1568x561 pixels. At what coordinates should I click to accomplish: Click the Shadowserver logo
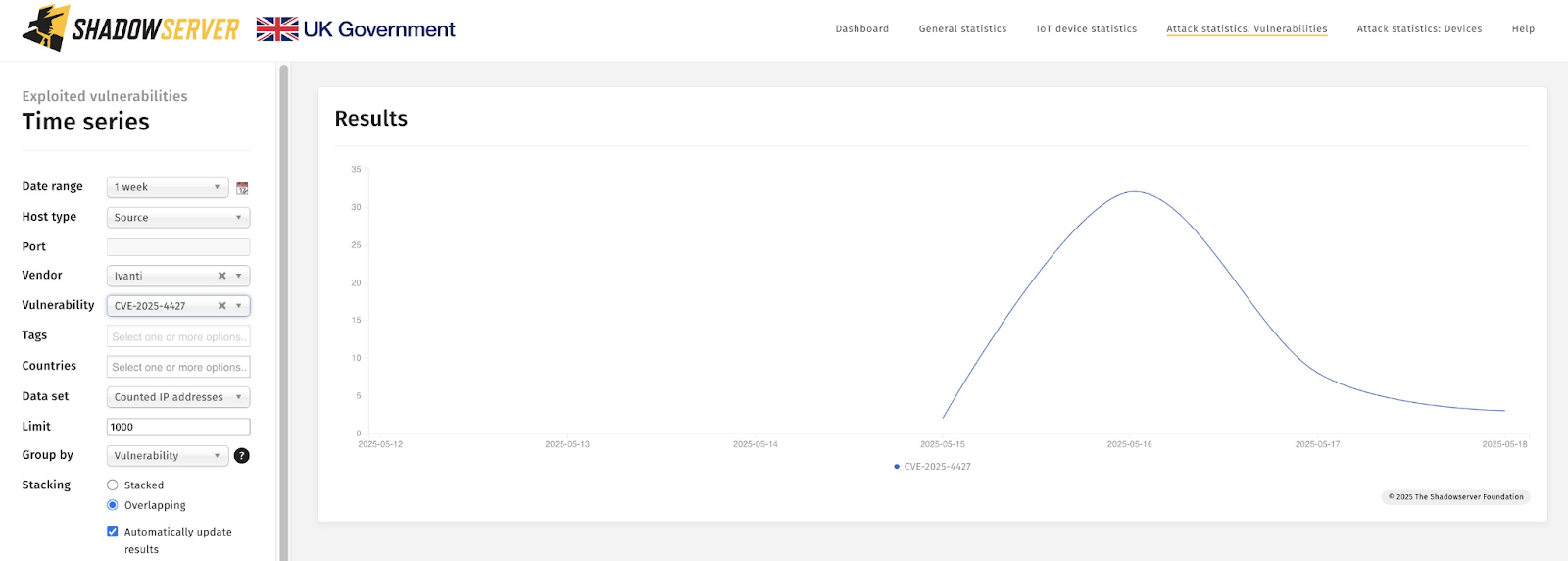point(130,28)
